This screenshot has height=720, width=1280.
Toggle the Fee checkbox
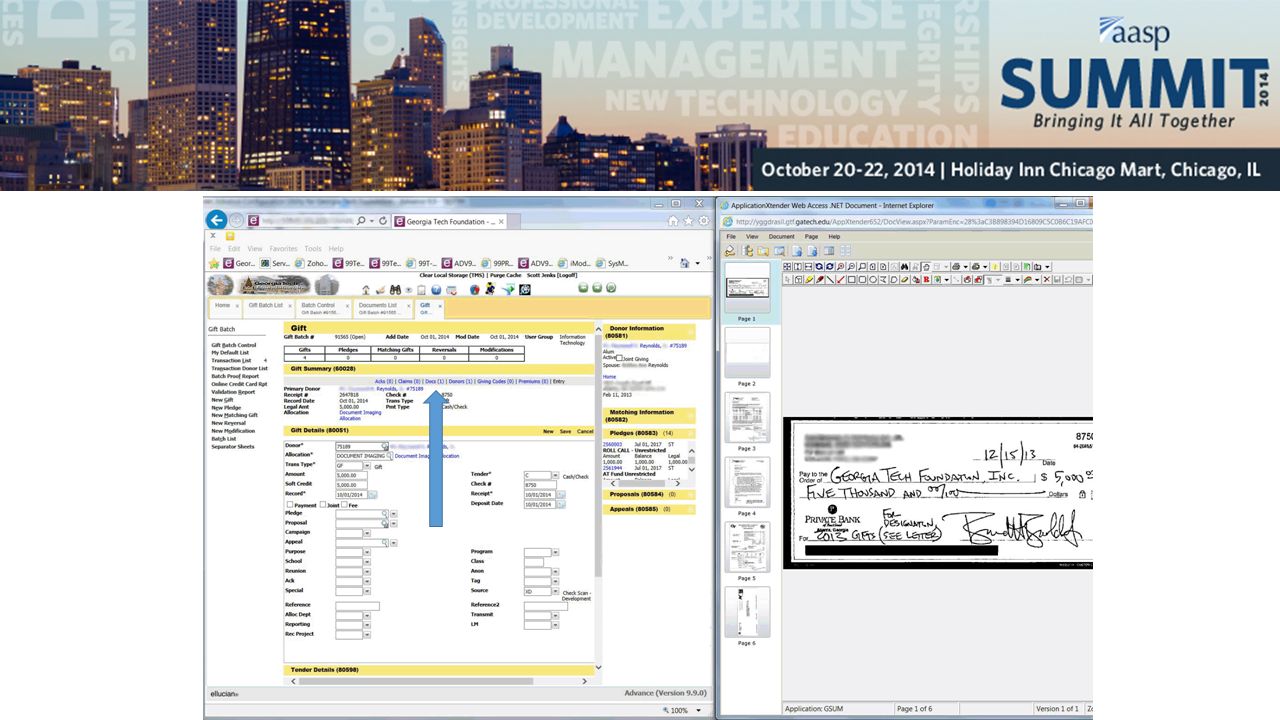point(344,504)
